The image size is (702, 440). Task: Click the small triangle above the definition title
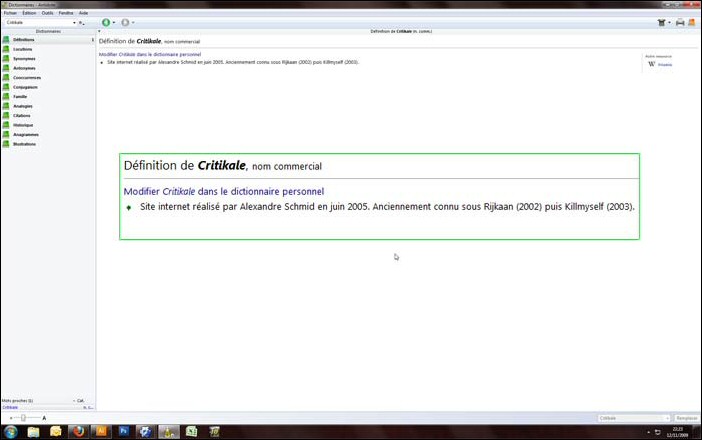click(x=99, y=31)
